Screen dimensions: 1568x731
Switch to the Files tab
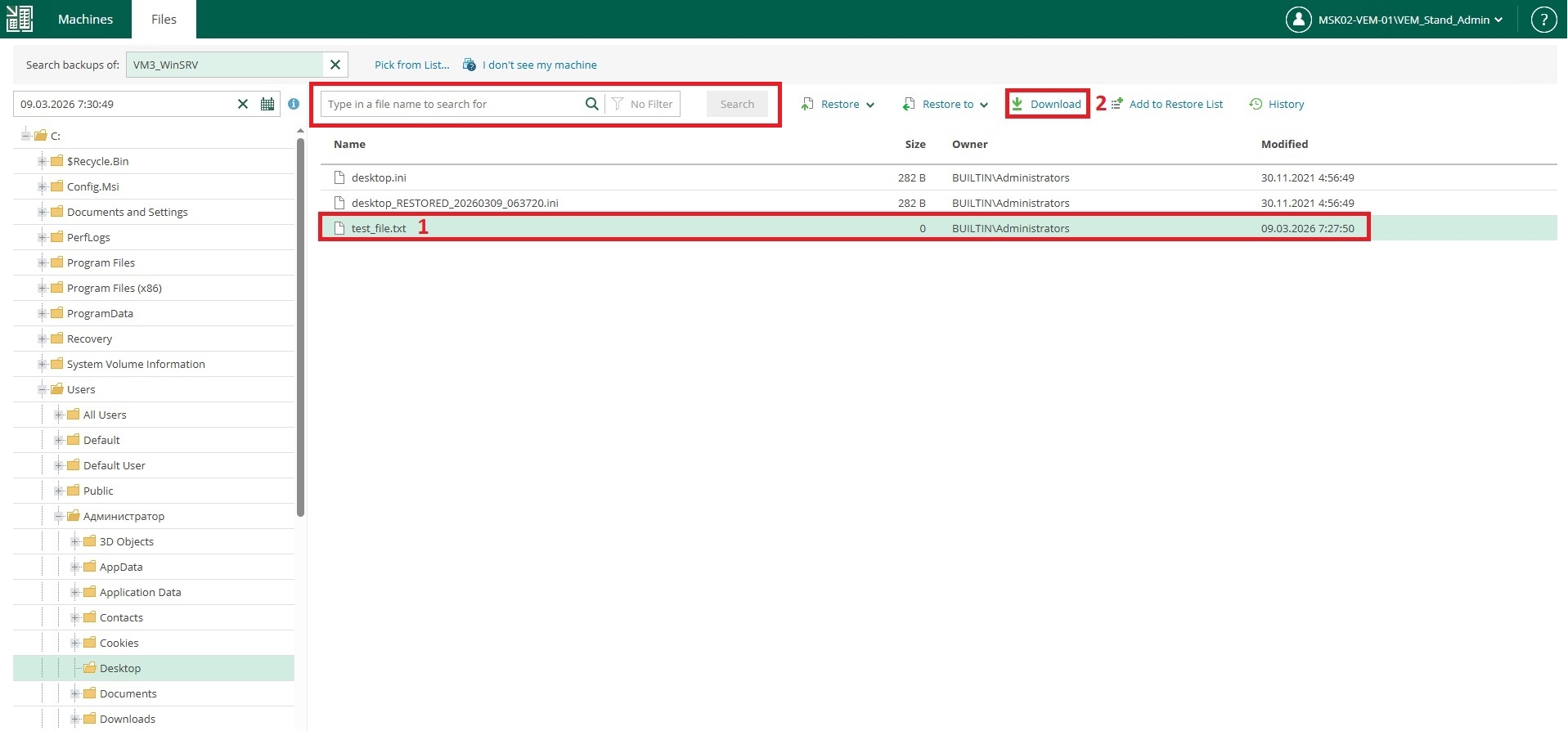pos(164,19)
